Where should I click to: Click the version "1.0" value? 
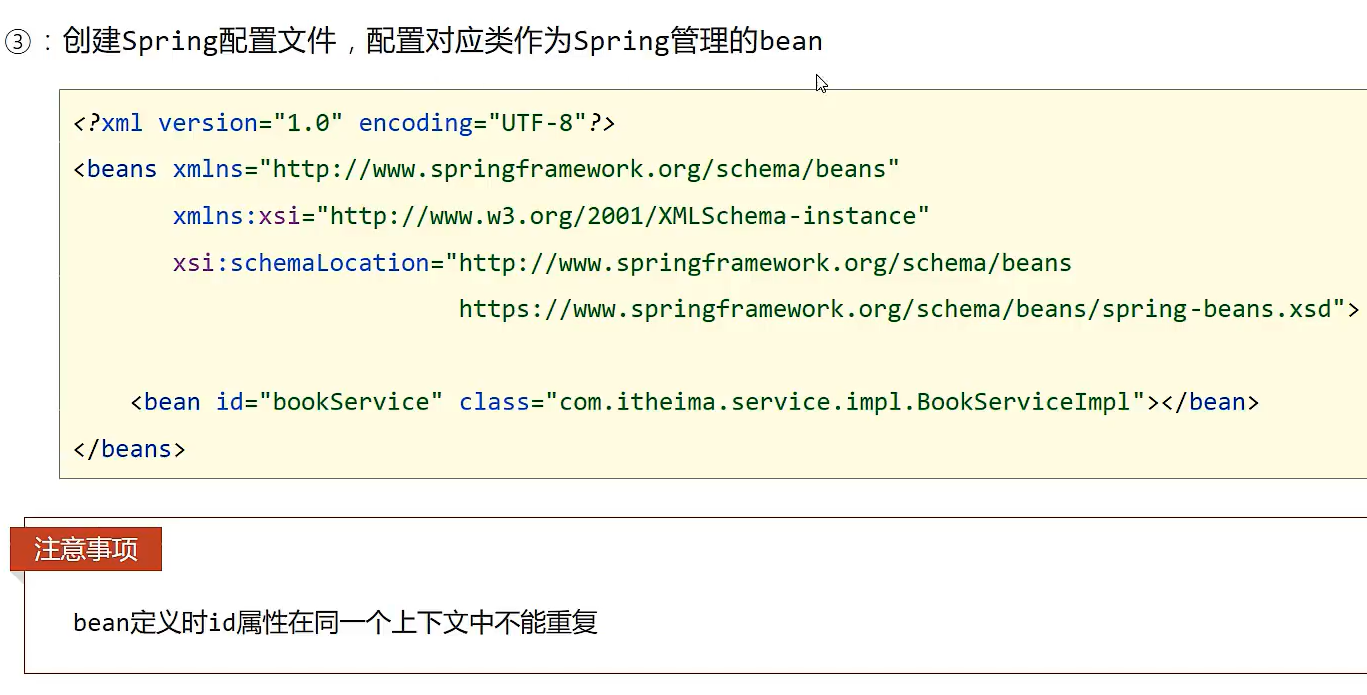click(309, 123)
